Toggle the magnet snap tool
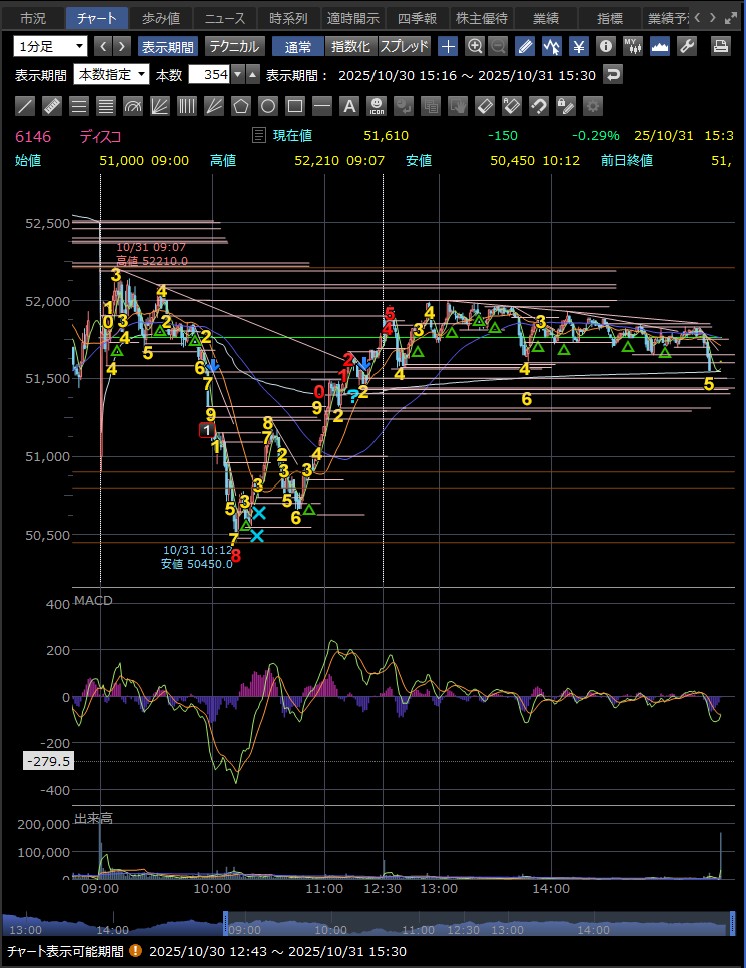Image resolution: width=746 pixels, height=968 pixels. 538,105
